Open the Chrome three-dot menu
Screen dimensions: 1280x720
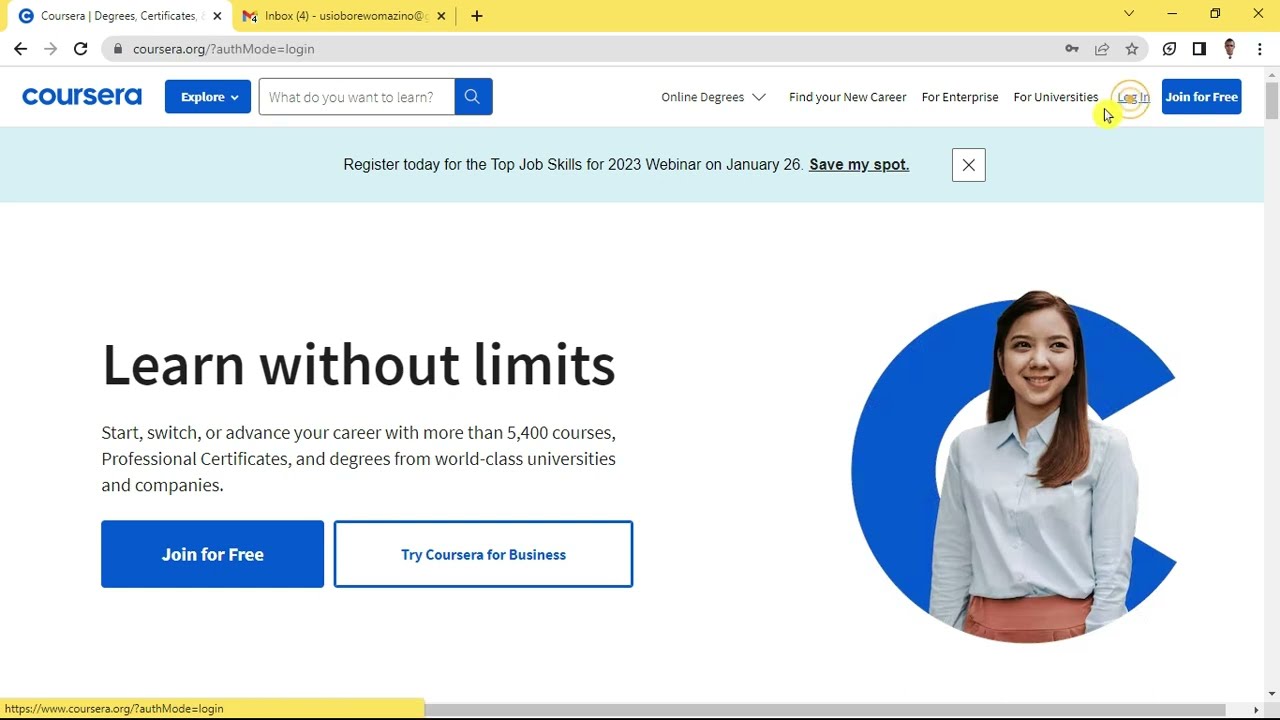click(x=1259, y=49)
